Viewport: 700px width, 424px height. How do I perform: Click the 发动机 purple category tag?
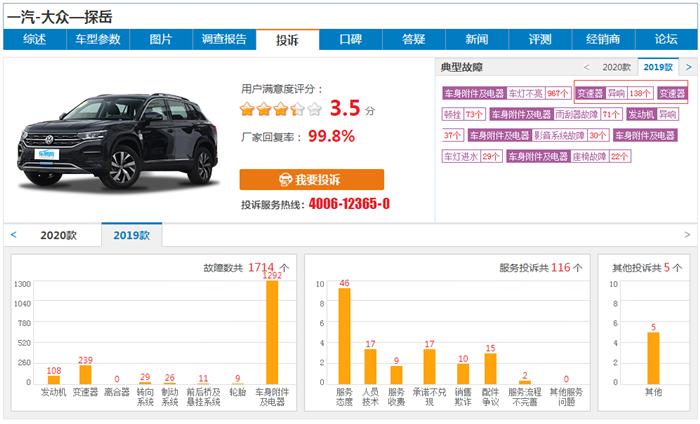pos(641,114)
